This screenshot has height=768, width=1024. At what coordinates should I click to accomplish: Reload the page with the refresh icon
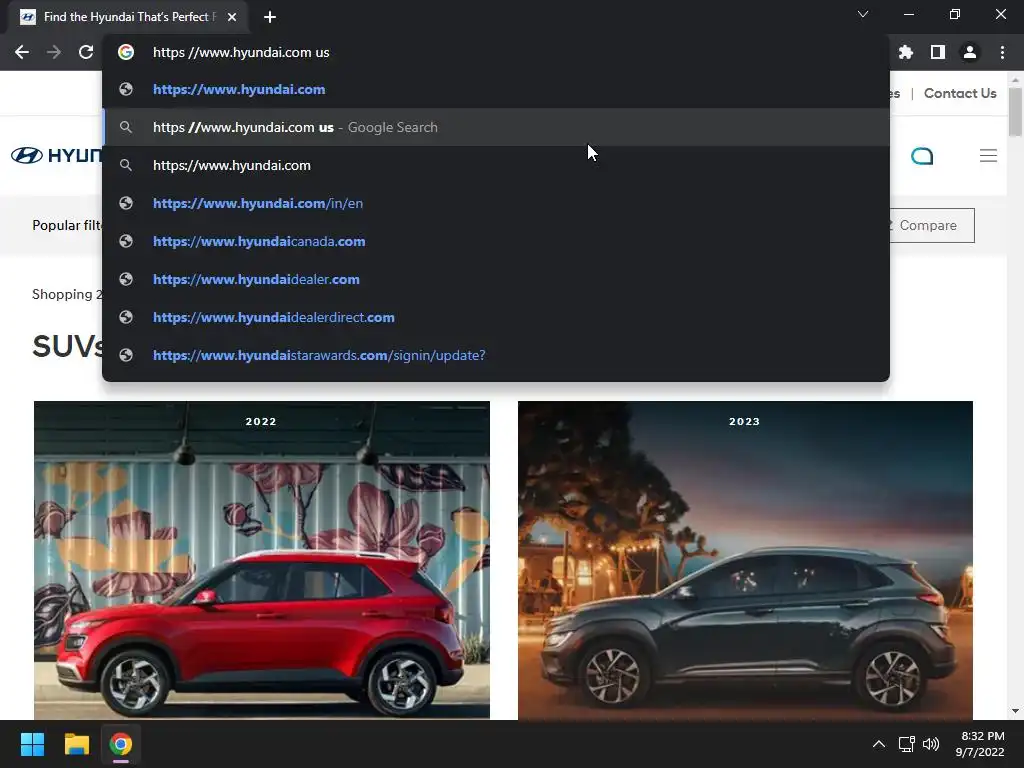point(86,52)
